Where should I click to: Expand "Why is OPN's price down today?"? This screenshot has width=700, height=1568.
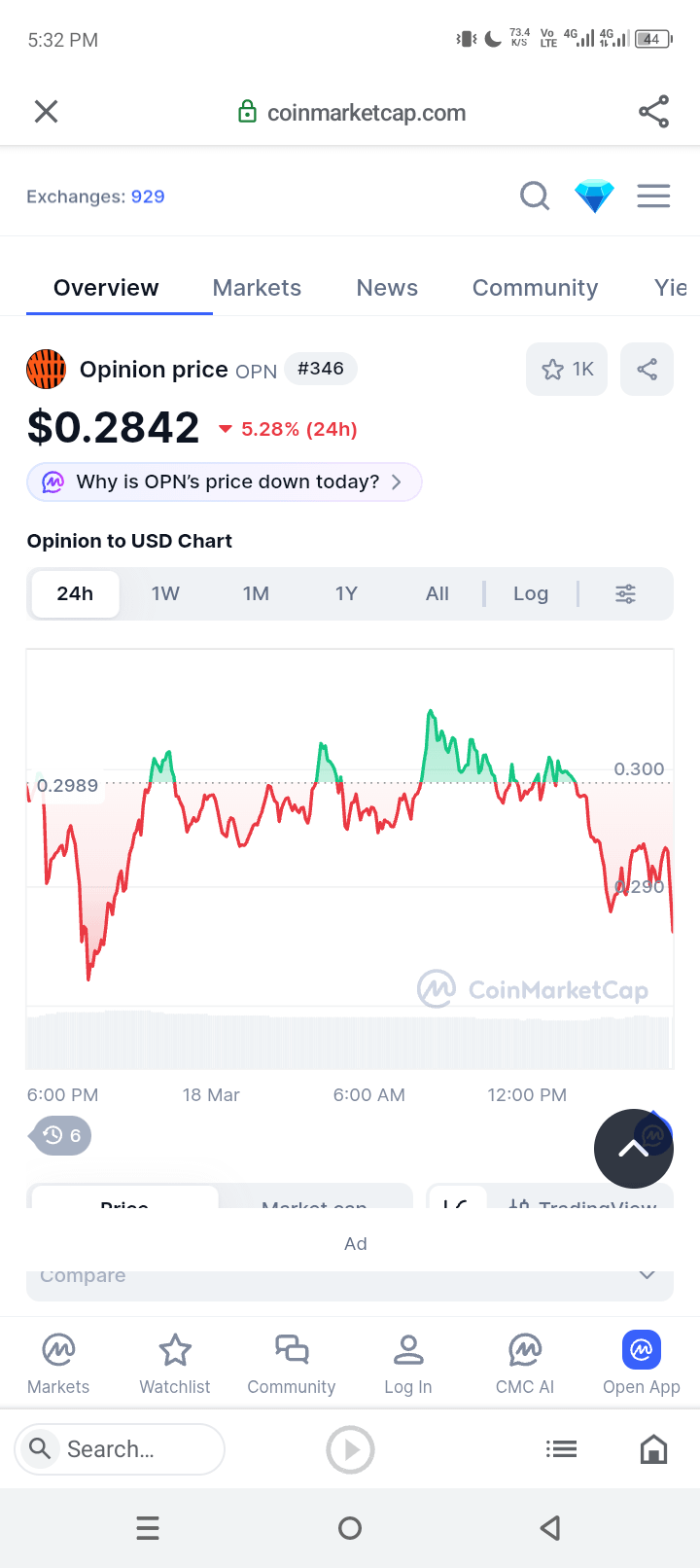225,482
